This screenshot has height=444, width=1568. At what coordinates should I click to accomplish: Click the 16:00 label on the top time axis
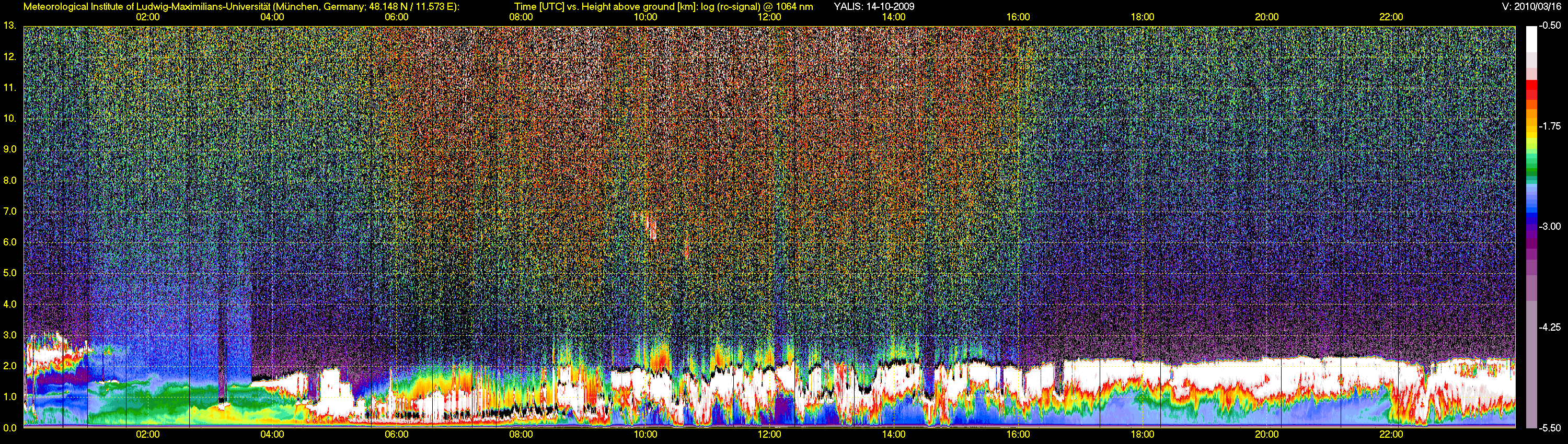click(1018, 17)
